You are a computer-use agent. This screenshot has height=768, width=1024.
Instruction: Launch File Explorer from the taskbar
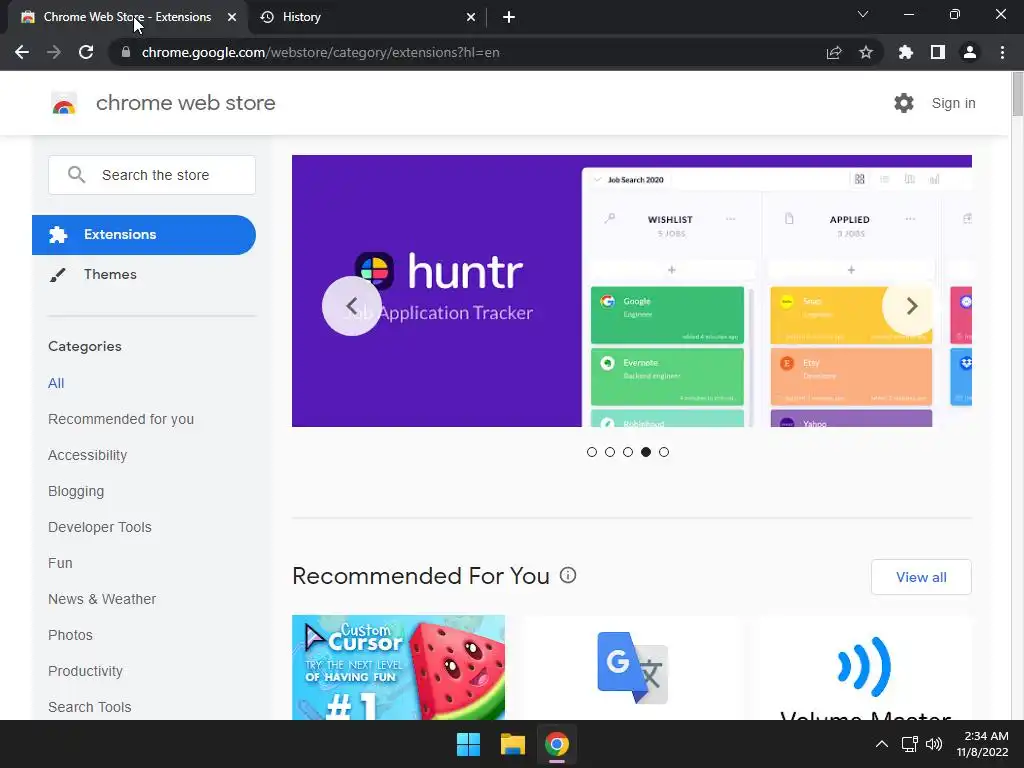[x=513, y=744]
